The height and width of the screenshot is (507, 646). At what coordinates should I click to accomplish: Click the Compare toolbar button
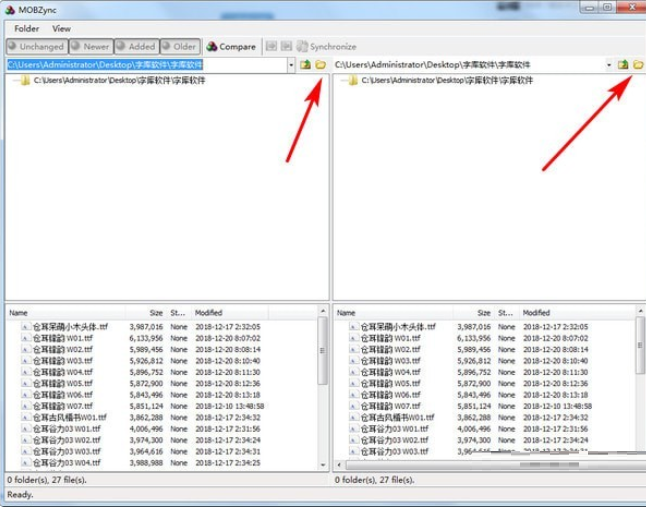231,46
